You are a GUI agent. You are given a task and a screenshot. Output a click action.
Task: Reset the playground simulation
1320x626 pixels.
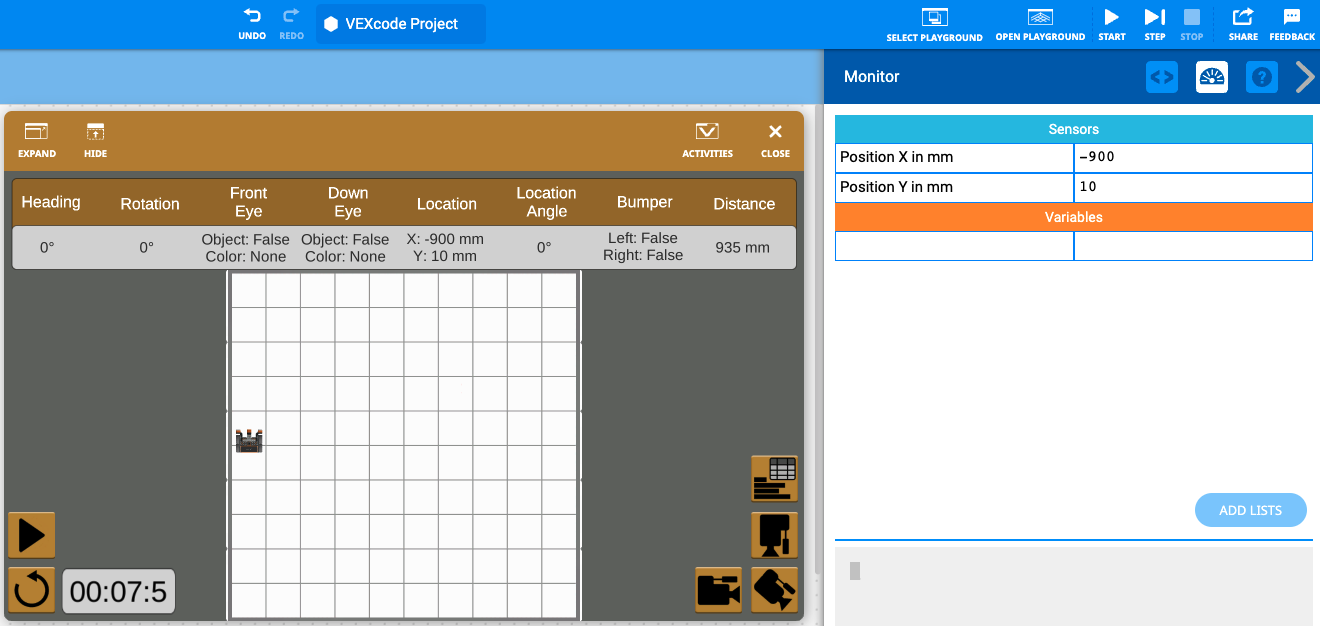(30, 589)
